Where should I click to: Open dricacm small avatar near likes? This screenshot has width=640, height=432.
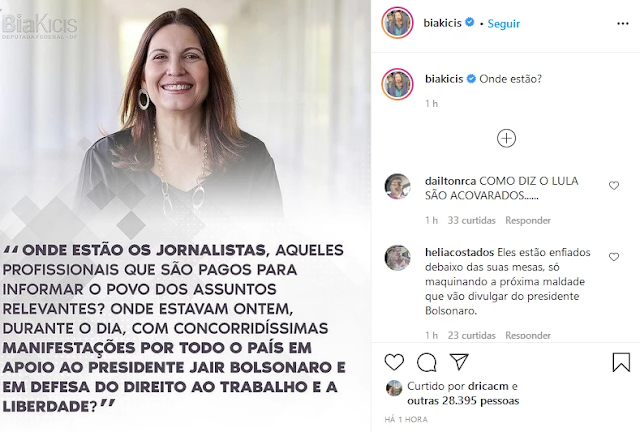coord(394,388)
